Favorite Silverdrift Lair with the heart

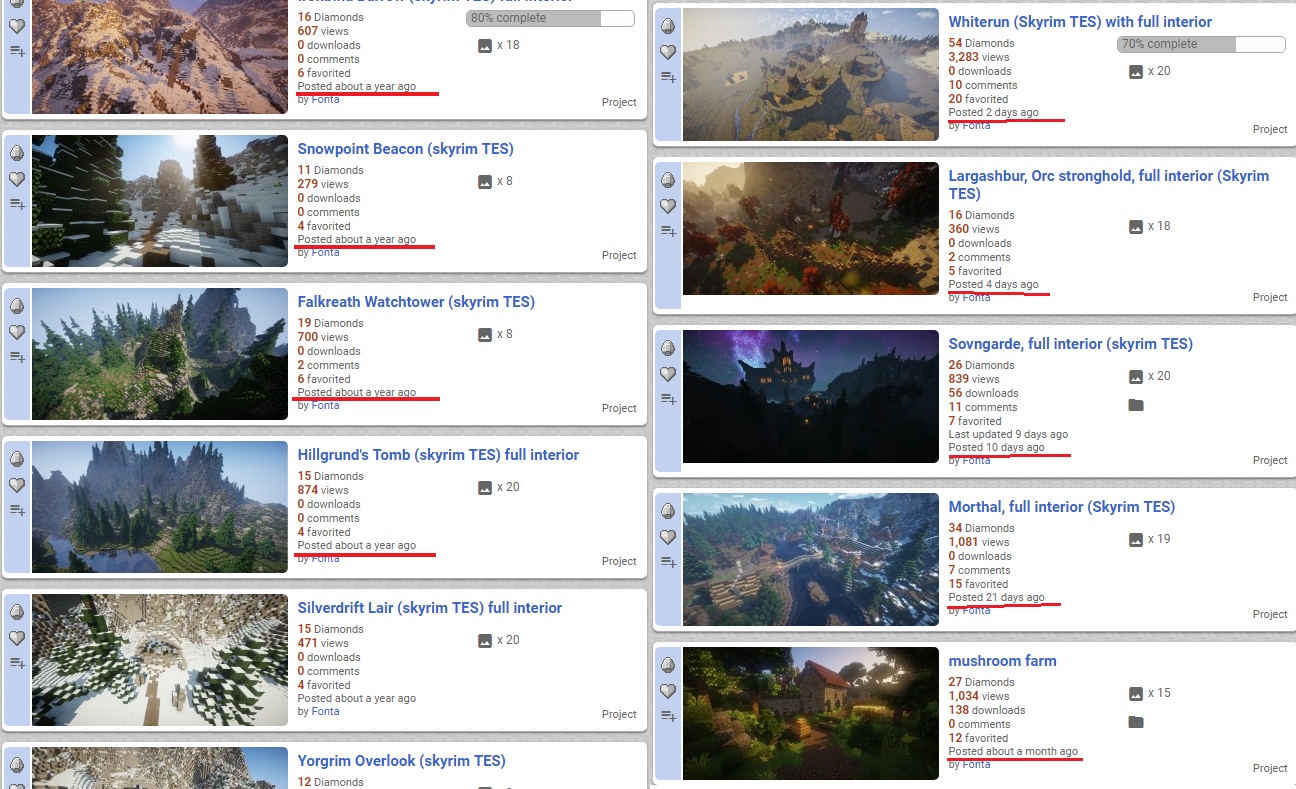pos(17,638)
